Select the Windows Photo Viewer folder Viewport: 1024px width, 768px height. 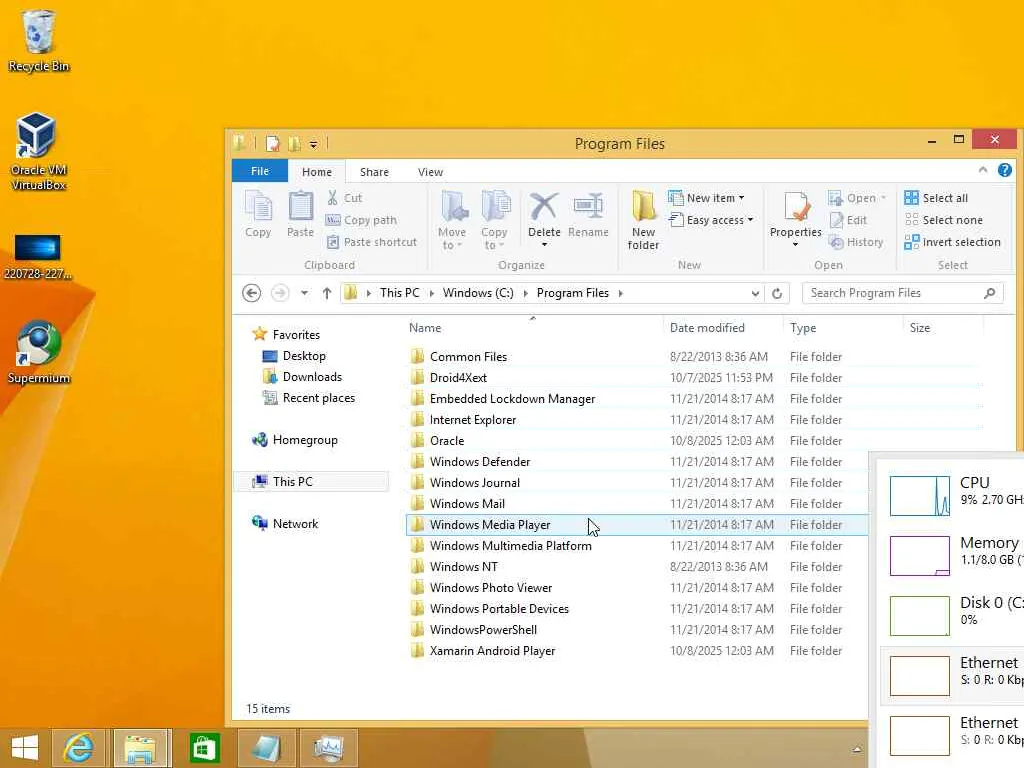[490, 588]
